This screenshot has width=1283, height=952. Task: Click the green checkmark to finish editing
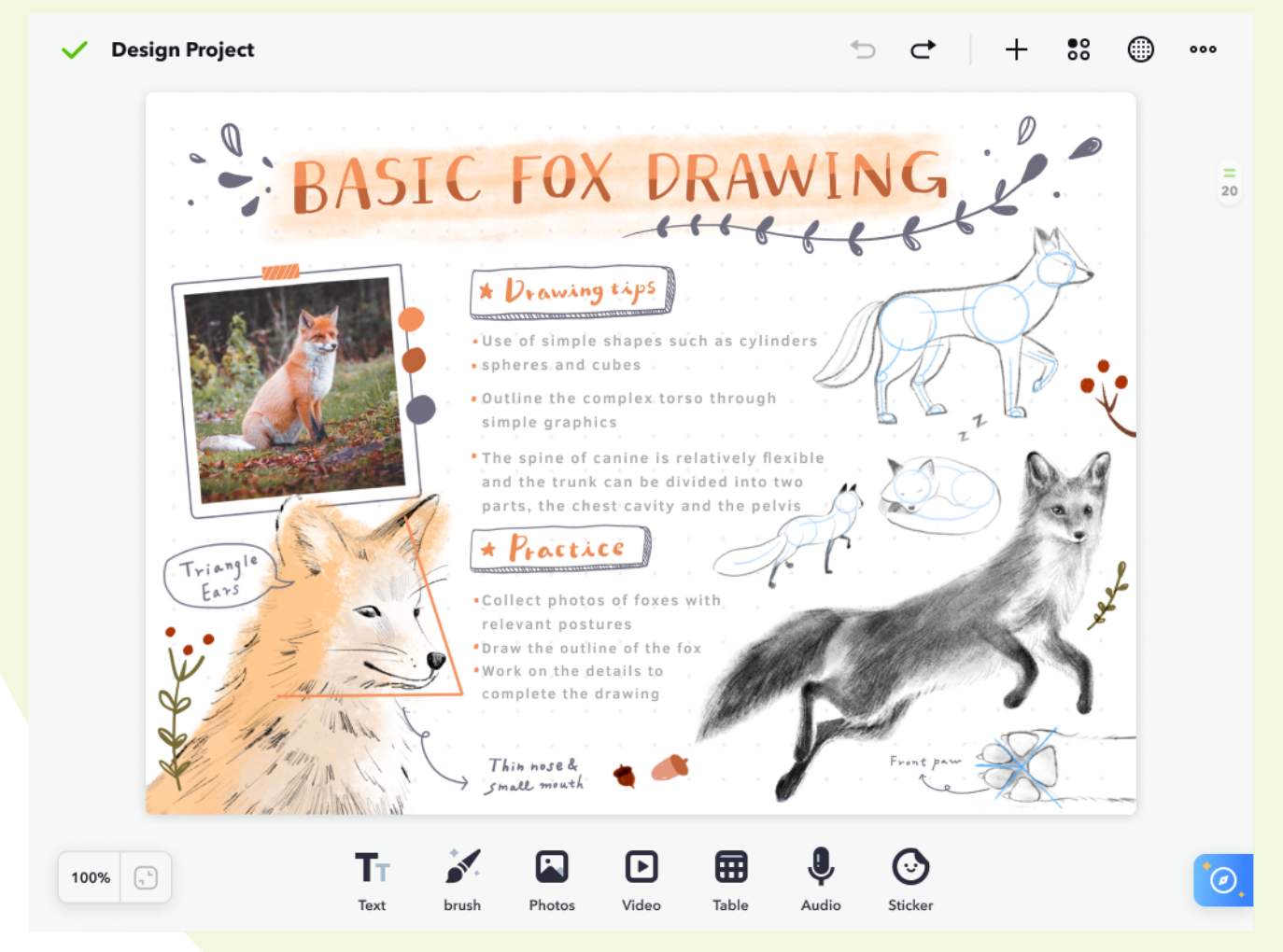tap(74, 49)
